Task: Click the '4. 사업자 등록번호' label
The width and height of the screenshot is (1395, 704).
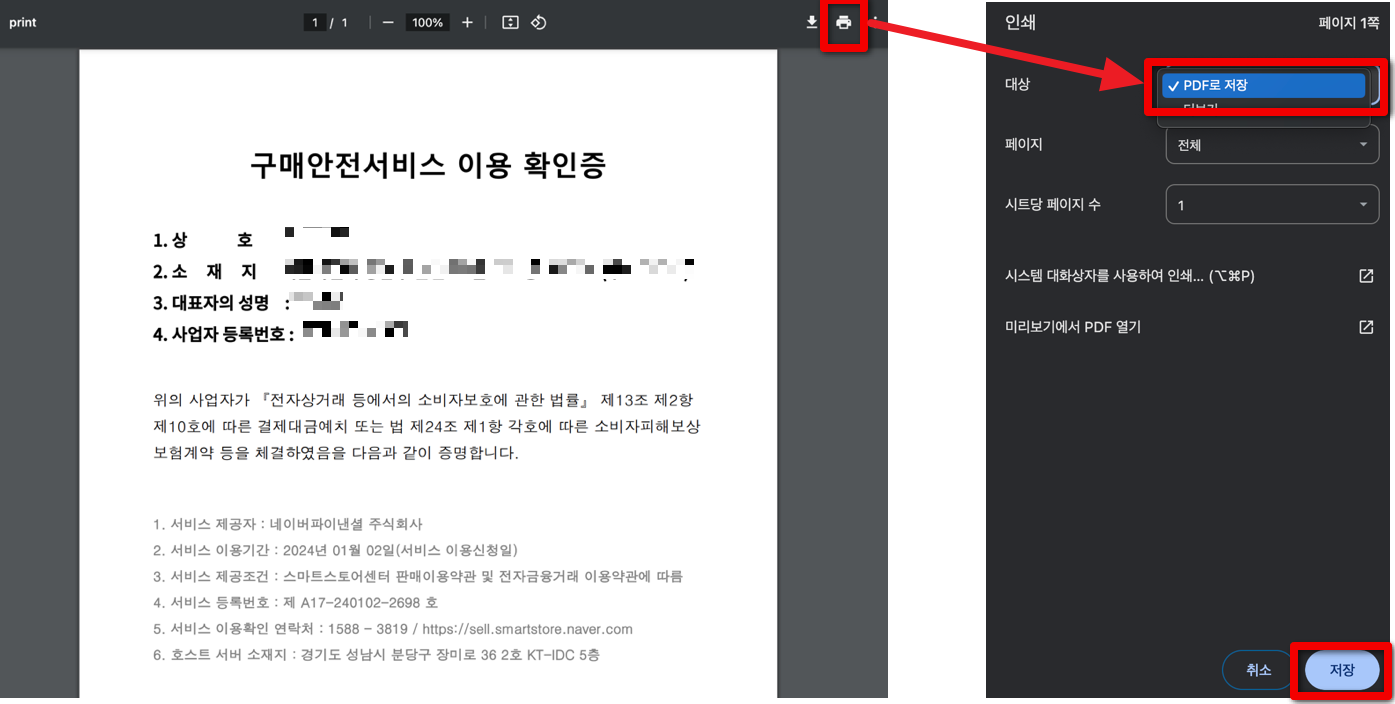Action: (x=223, y=334)
